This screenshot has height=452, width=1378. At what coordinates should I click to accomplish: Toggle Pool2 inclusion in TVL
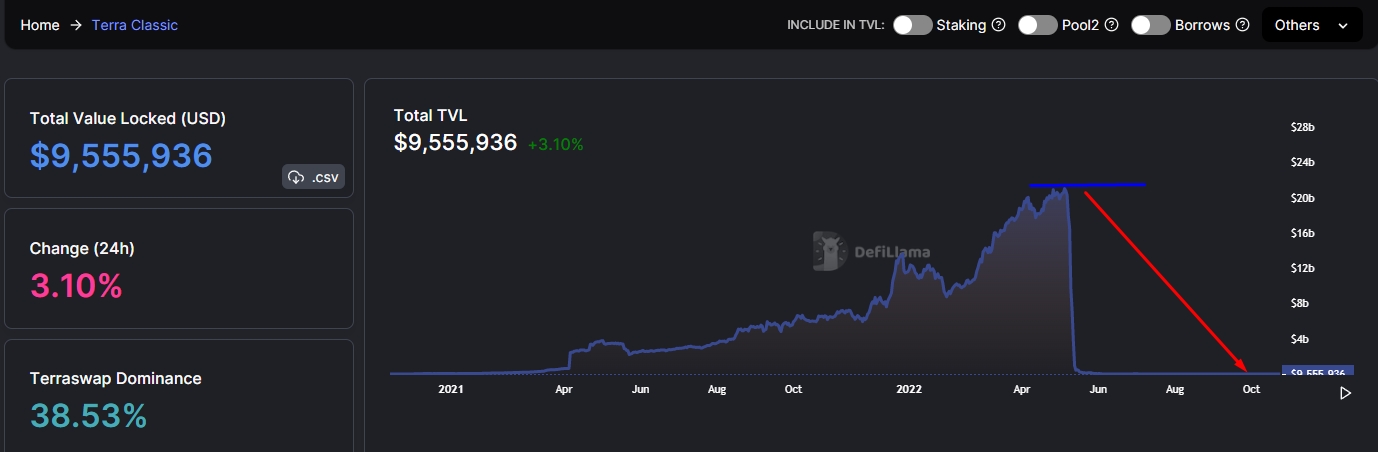coord(1038,25)
